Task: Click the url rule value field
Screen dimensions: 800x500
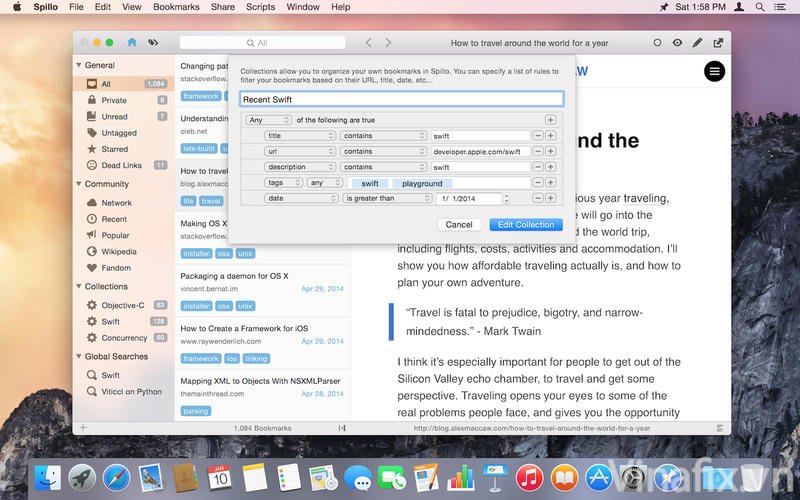Action: pos(481,152)
